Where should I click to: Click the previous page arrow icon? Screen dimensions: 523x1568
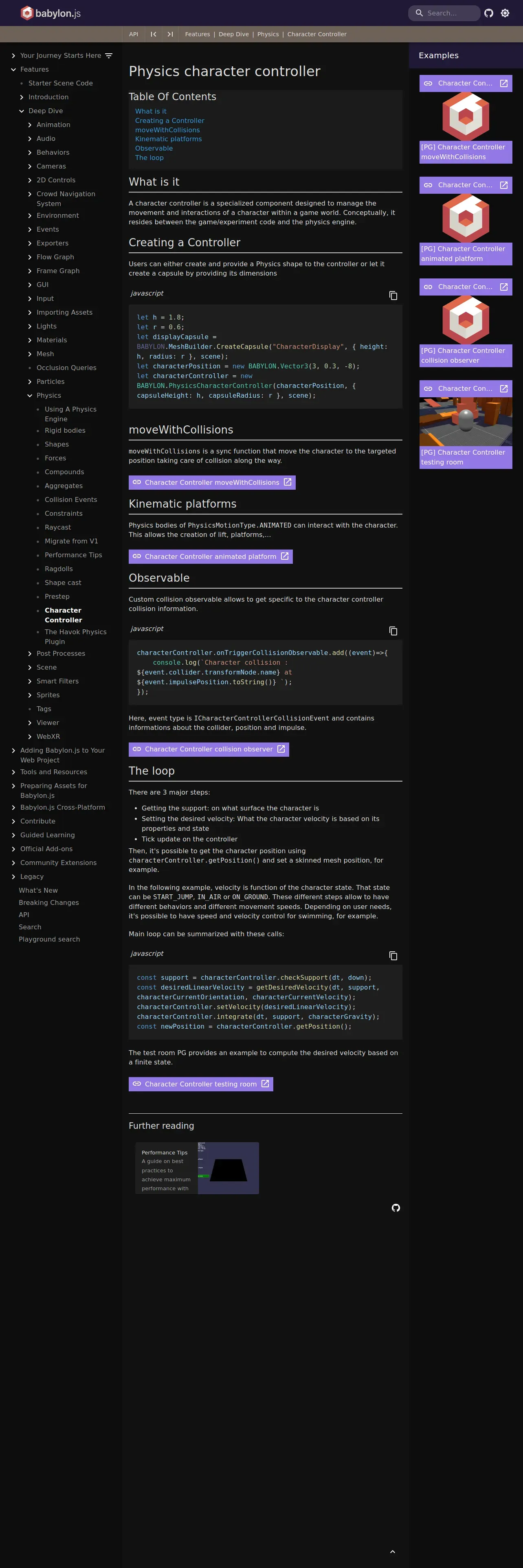(x=154, y=34)
